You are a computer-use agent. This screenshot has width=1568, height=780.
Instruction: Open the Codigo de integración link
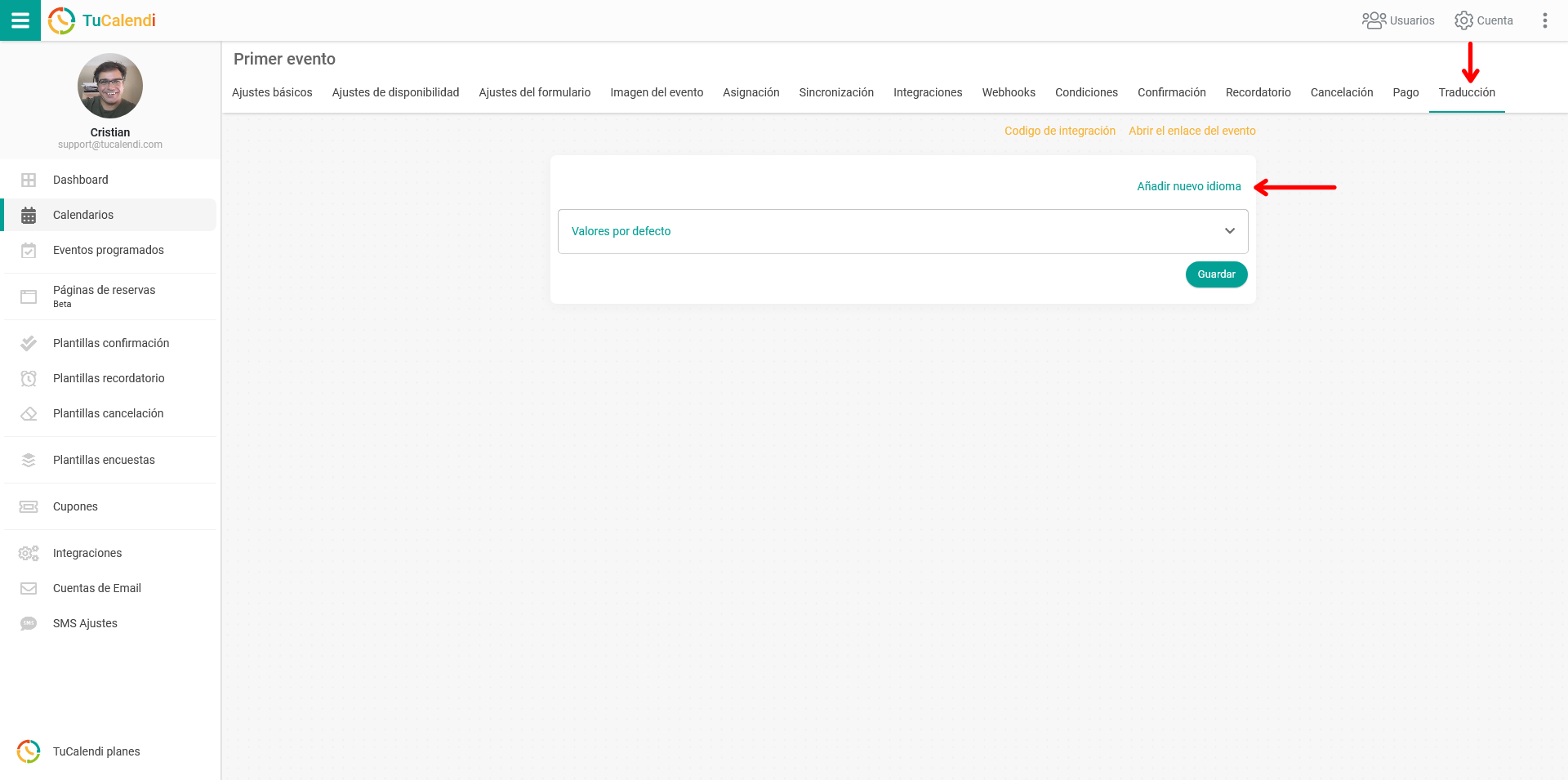click(1059, 131)
